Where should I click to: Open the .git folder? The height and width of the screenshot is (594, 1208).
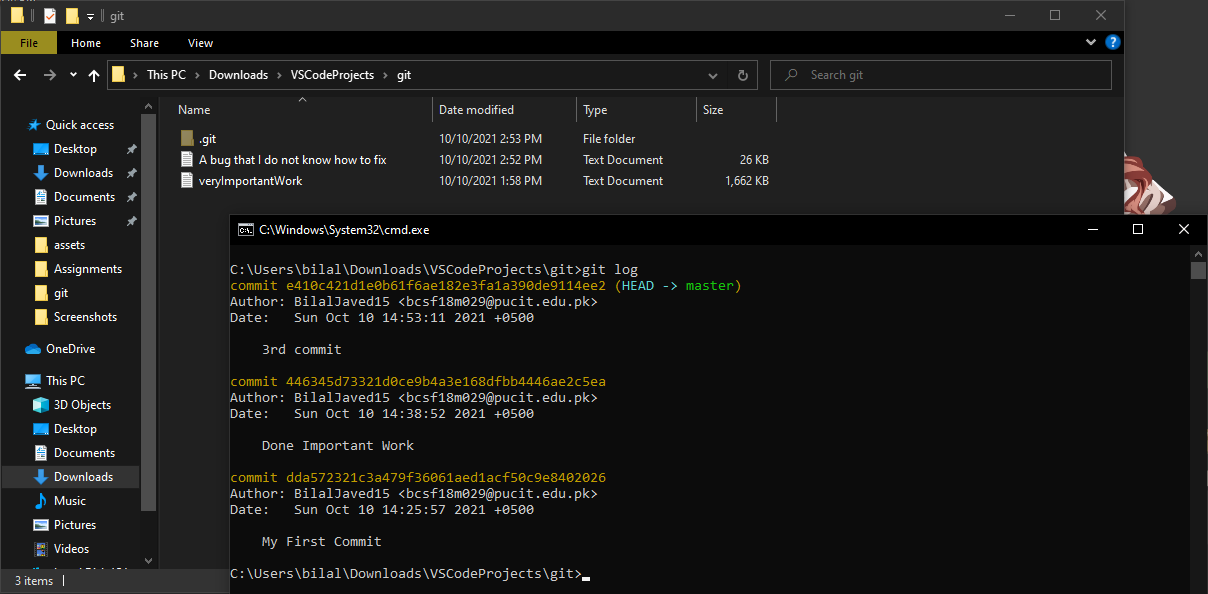pyautogui.click(x=208, y=139)
